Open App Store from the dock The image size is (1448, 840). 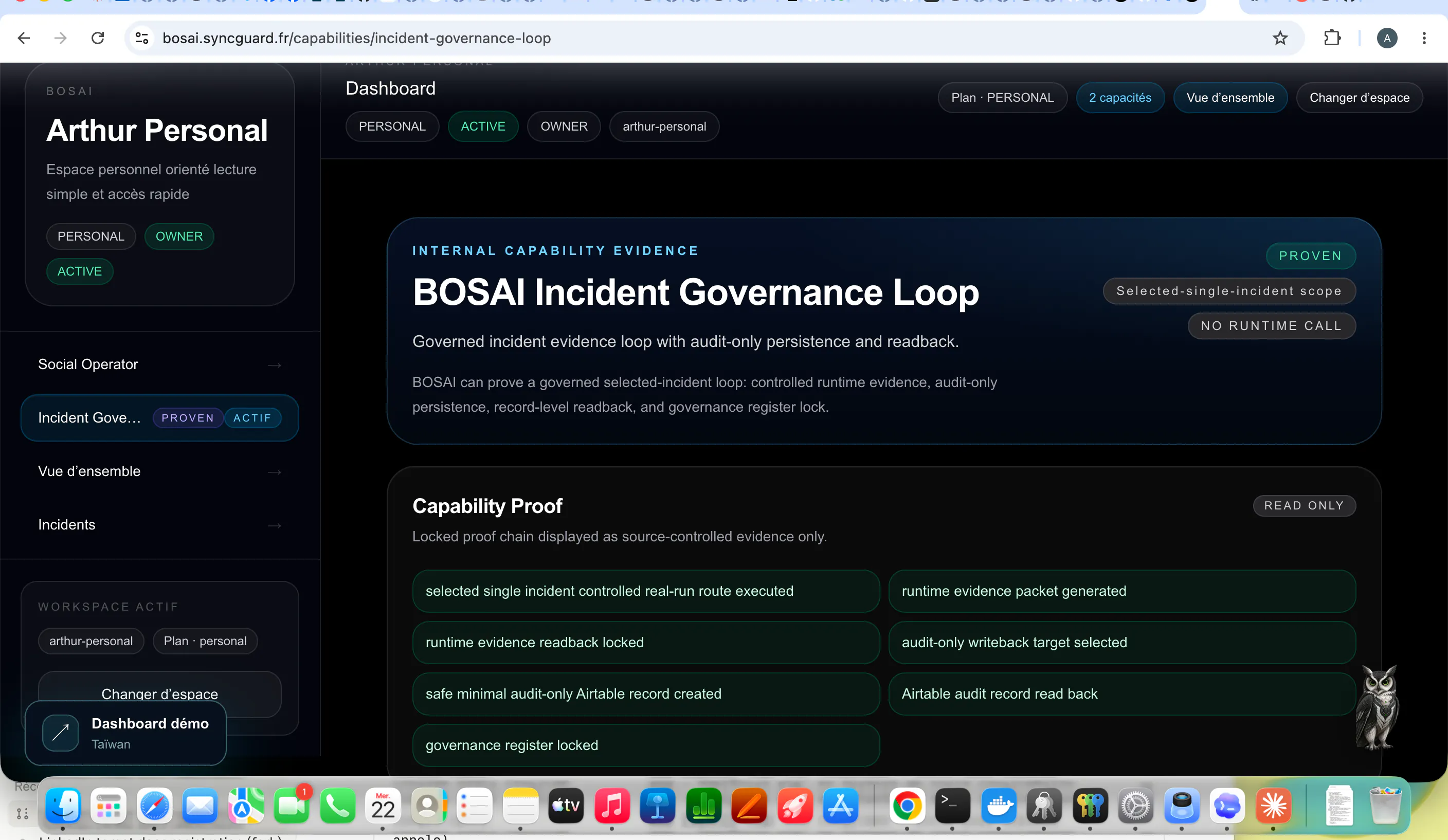pyautogui.click(x=841, y=806)
